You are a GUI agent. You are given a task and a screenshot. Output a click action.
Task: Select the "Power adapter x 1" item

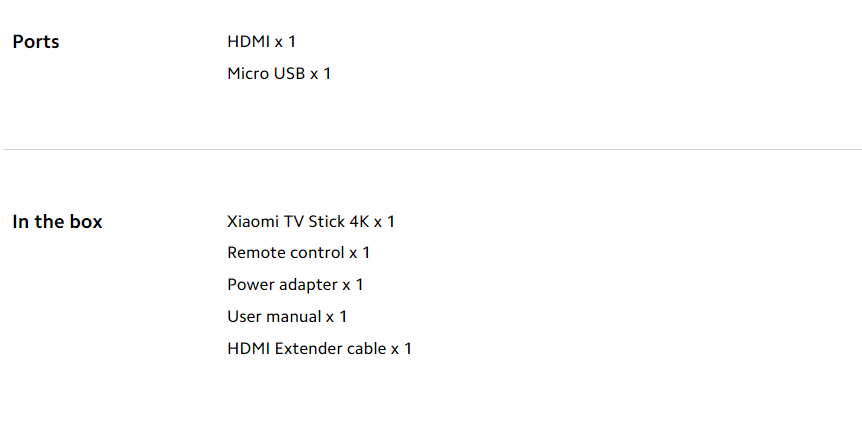coord(295,285)
